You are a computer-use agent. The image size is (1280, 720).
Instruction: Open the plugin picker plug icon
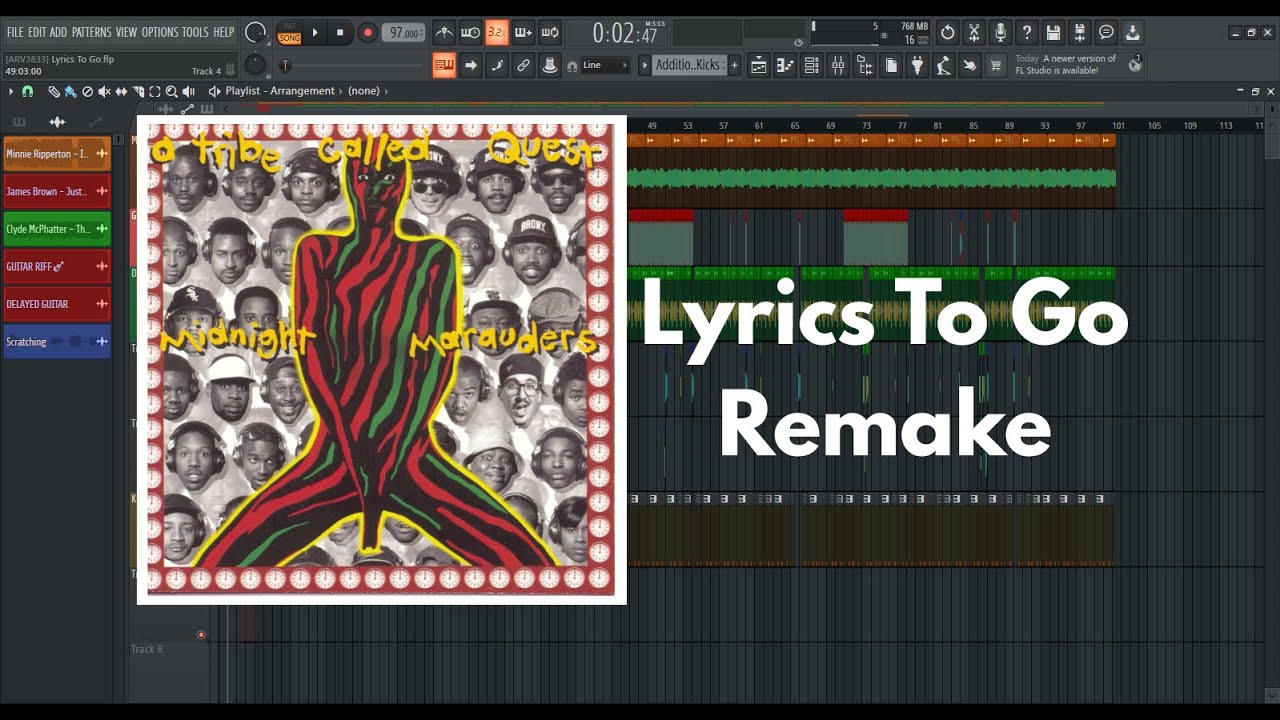coord(917,66)
